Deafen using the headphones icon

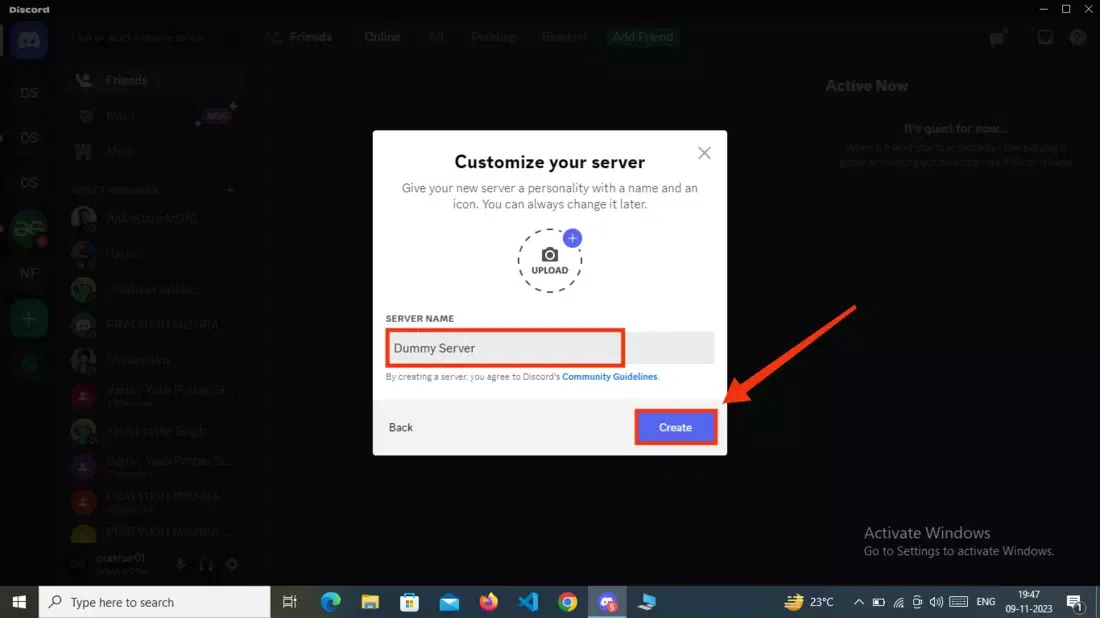tap(206, 564)
